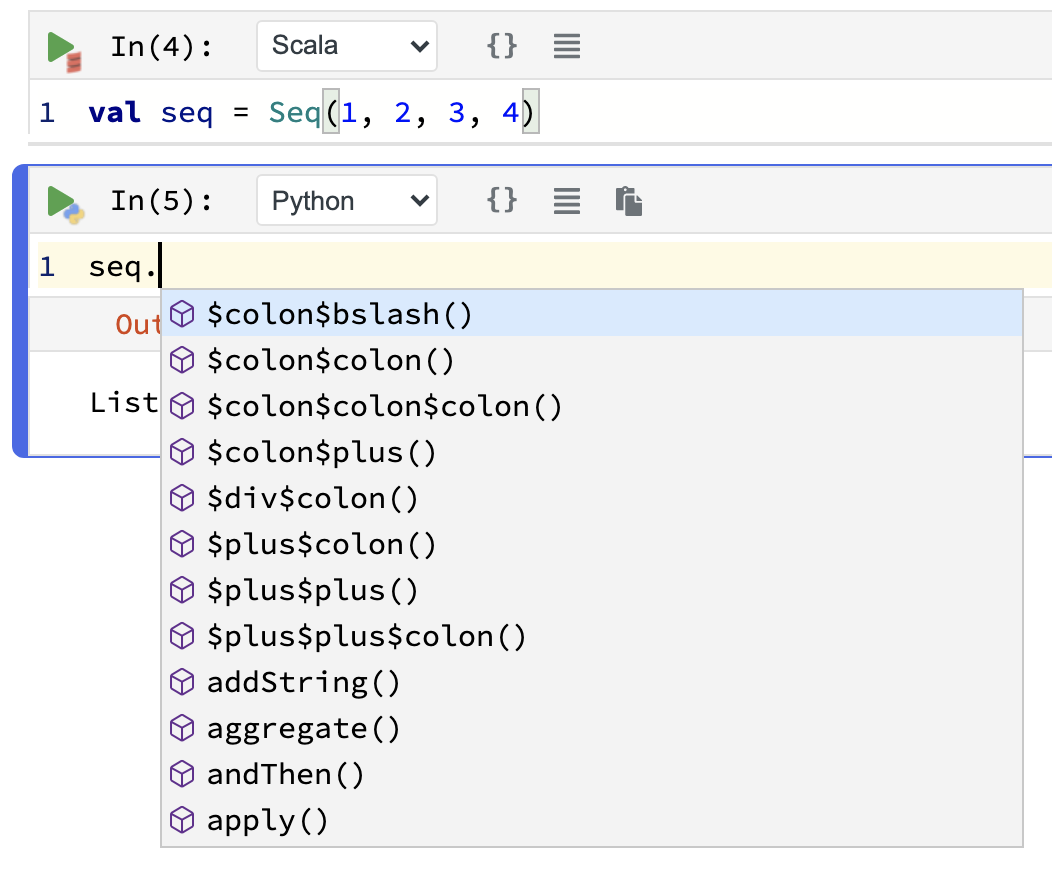Open the hamburger options icon of cell In(4)
Viewport: 1052px width, 876px height.
point(566,45)
